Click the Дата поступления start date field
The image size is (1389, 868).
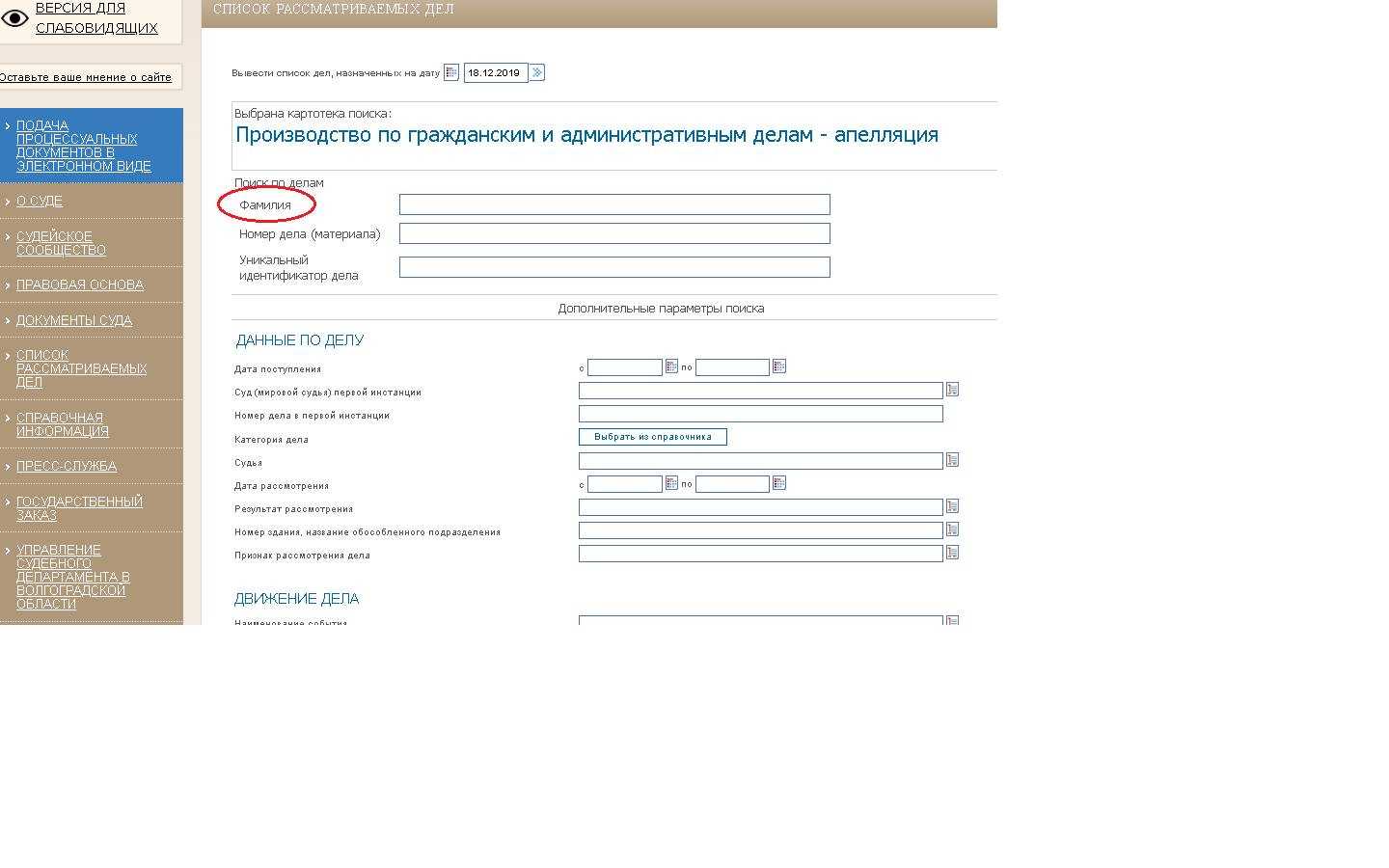click(x=625, y=367)
